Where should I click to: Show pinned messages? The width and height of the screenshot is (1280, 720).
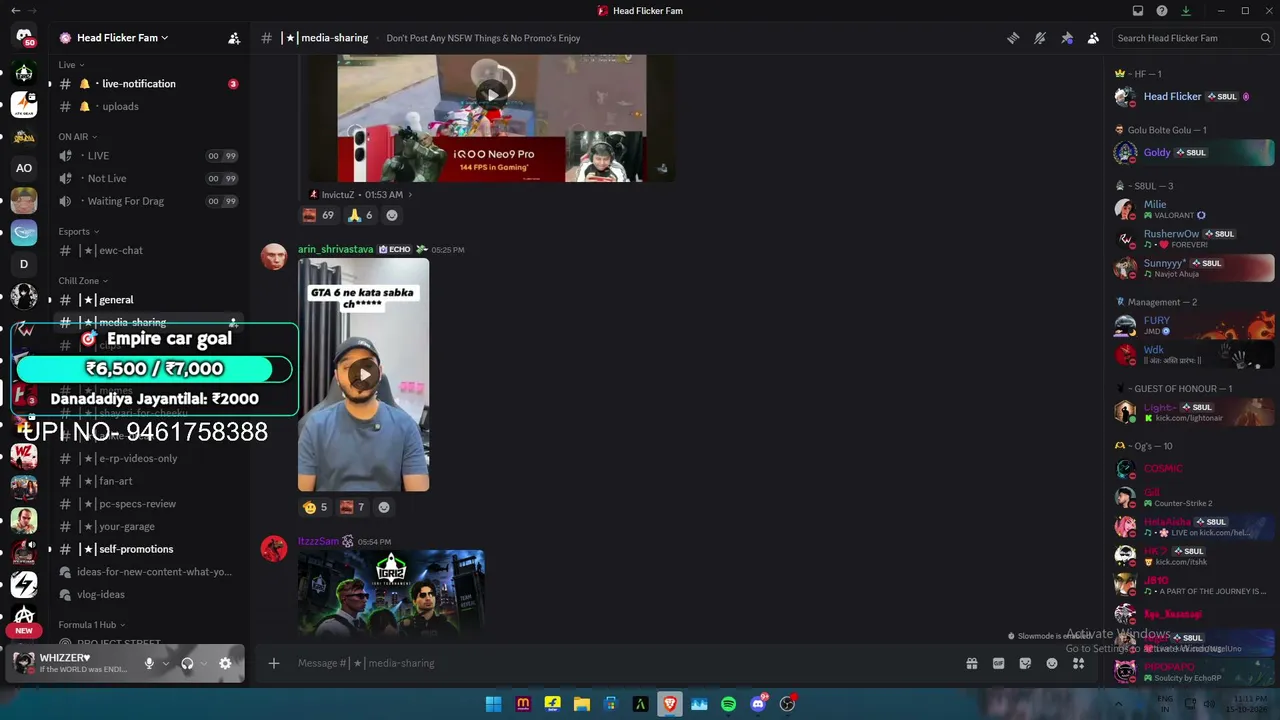click(x=1067, y=38)
